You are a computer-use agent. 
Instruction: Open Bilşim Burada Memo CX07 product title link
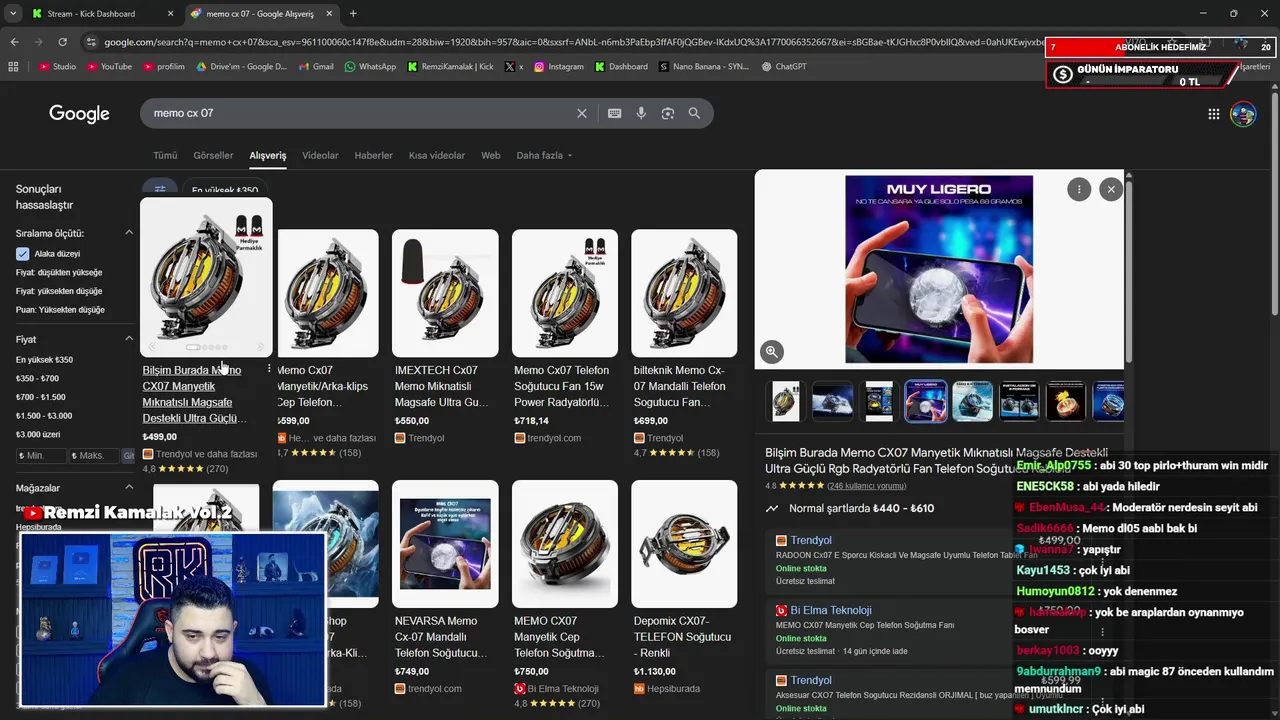pos(194,394)
